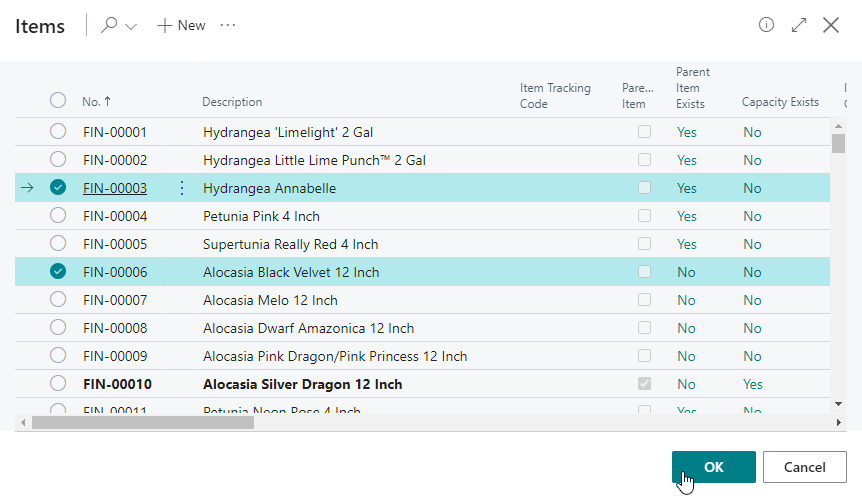Expand the dialog to full screen
This screenshot has width=862, height=502.
(x=799, y=26)
